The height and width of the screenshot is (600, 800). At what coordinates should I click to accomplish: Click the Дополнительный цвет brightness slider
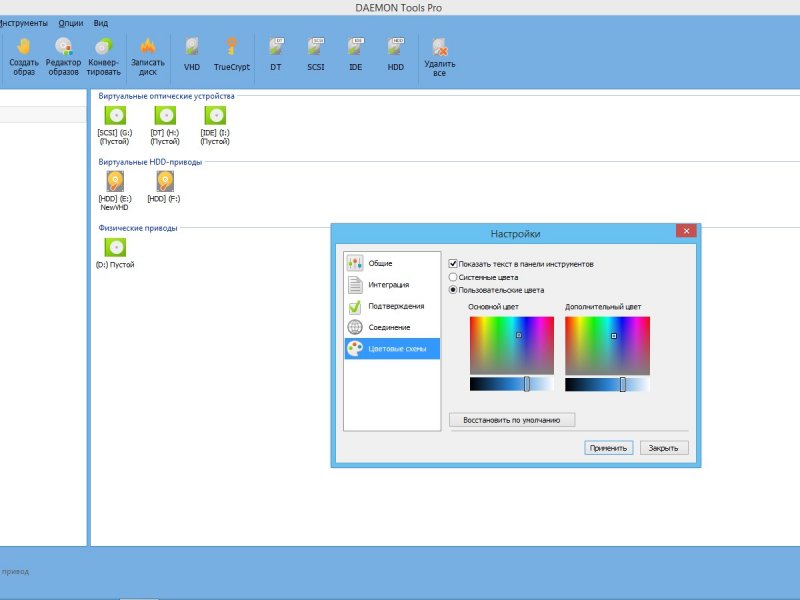pos(607,384)
